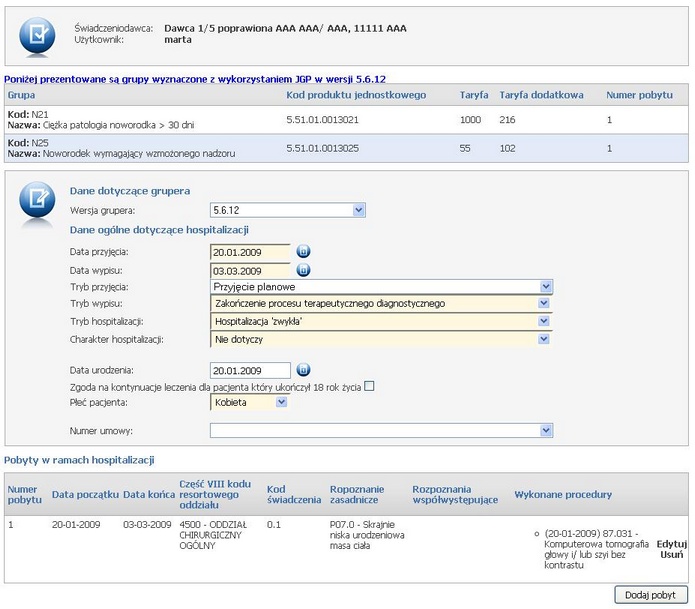Click into the Data przyjęcia date field
The height and width of the screenshot is (609, 695).
click(250, 252)
